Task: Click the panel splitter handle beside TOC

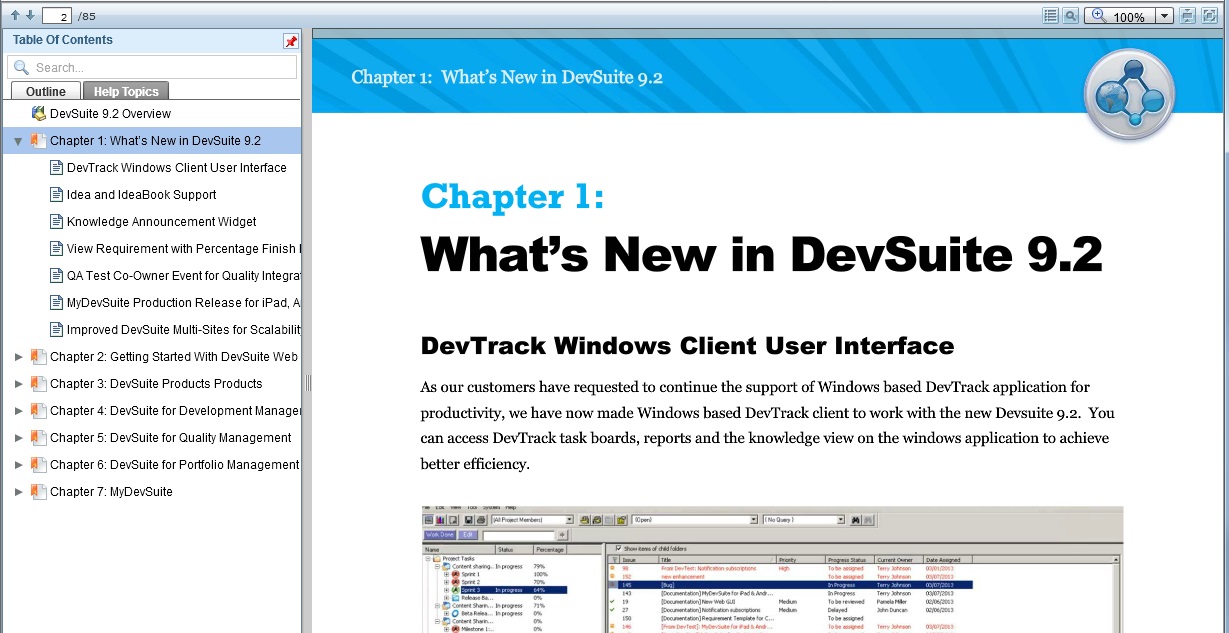Action: (x=308, y=383)
